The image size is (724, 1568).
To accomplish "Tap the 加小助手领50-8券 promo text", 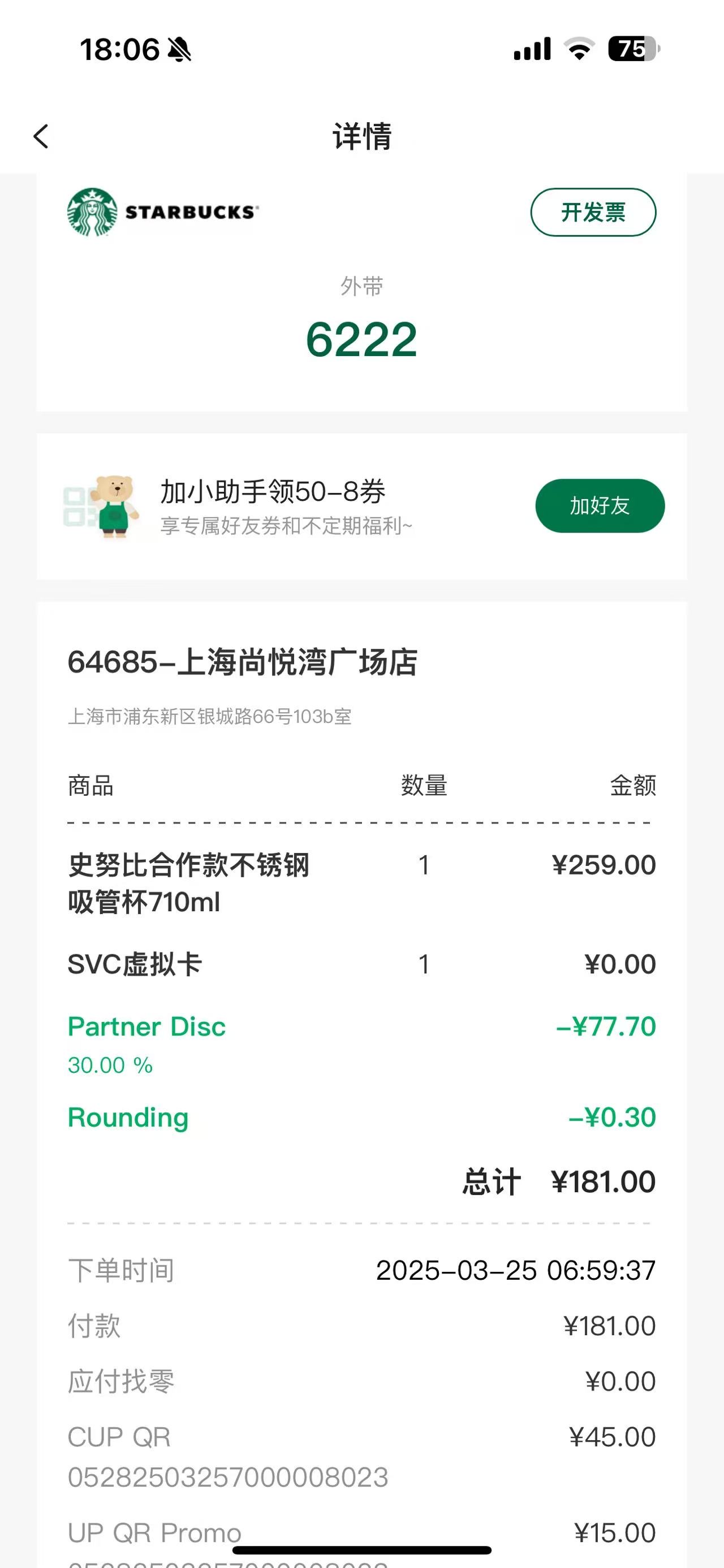I will [273, 491].
